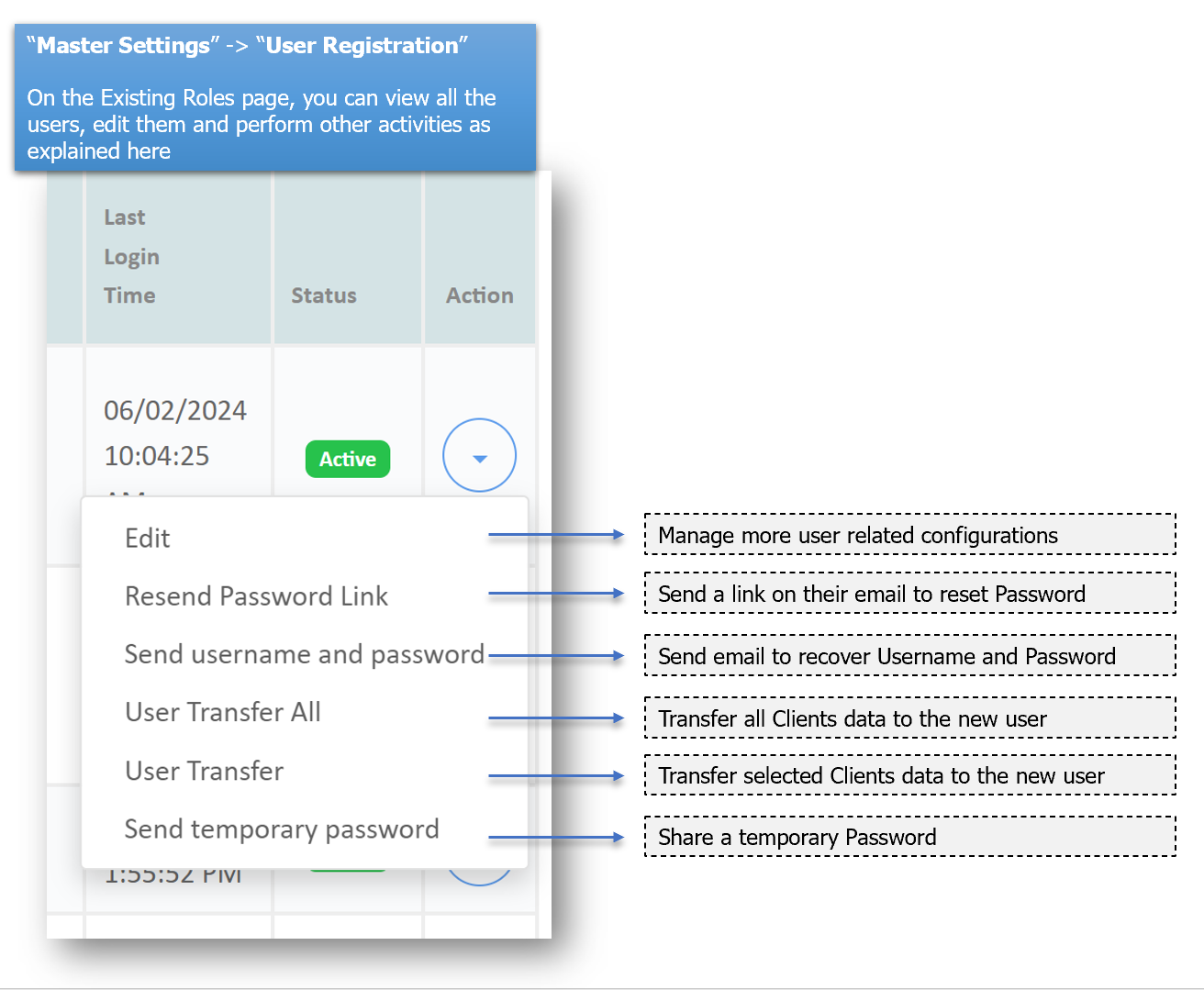
Task: Pick the User Transfer menu item
Action: (x=205, y=771)
